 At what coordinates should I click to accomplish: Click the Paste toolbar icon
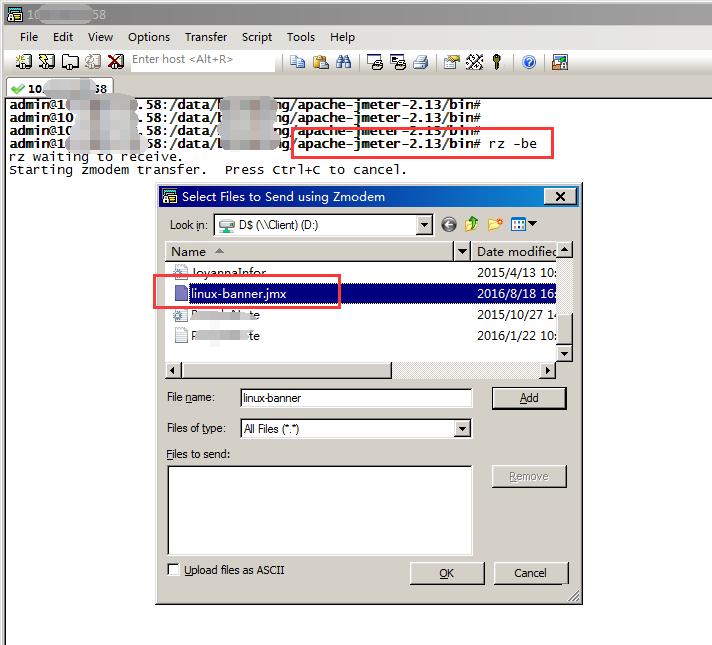pos(321,61)
